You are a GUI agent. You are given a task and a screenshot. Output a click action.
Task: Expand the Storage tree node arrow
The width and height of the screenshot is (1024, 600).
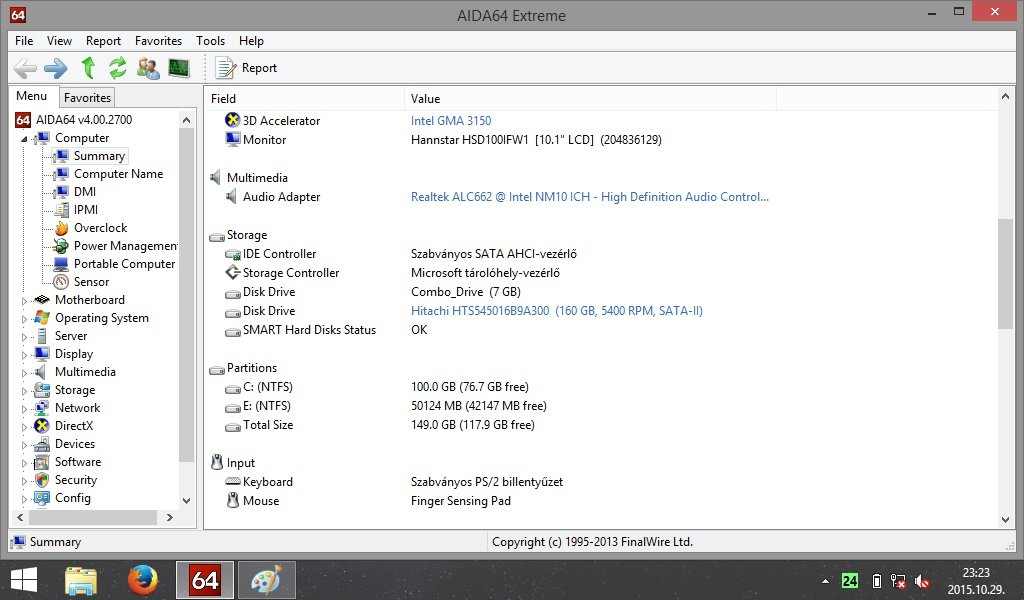click(x=24, y=390)
